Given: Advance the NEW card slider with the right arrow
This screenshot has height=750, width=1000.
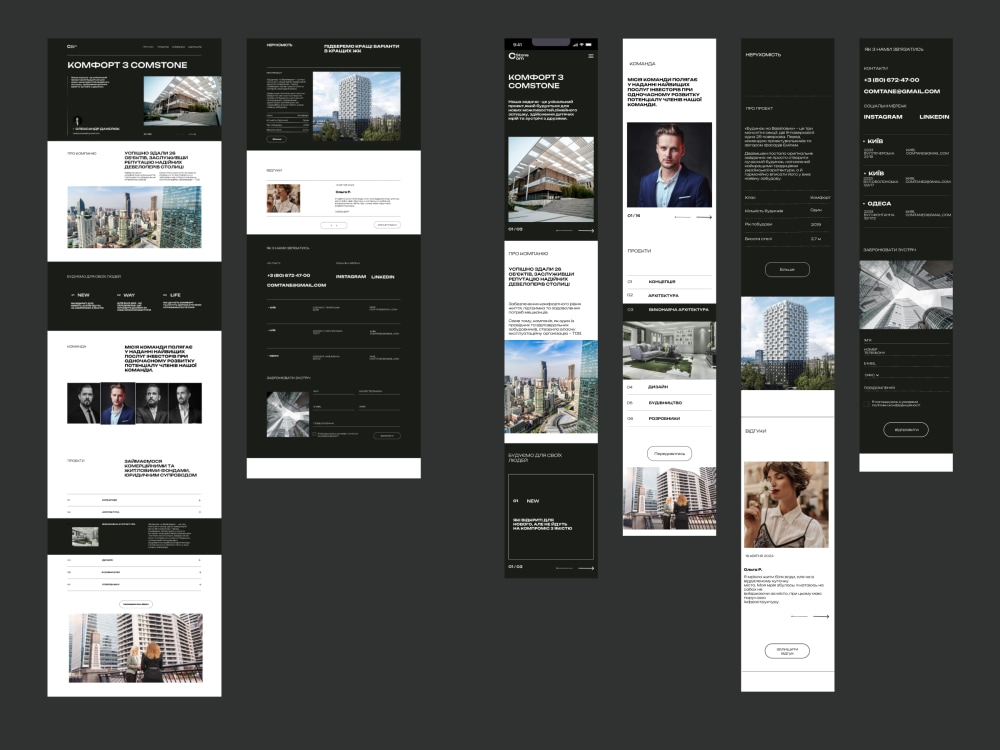Looking at the screenshot, I should (x=586, y=568).
